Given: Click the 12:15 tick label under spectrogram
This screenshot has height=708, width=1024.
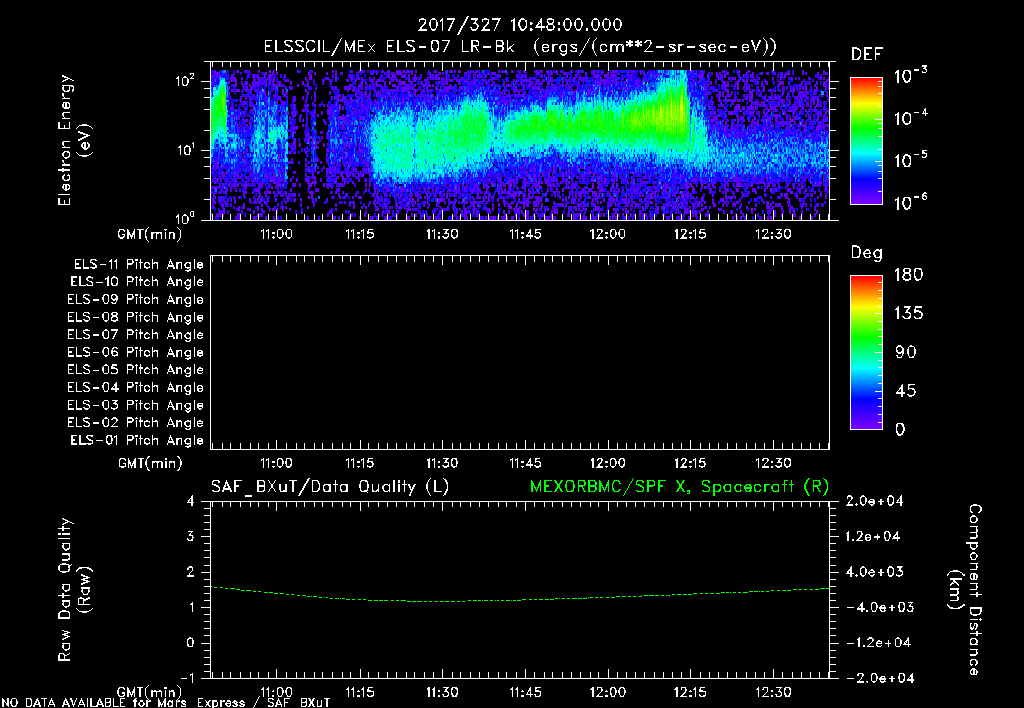Looking at the screenshot, I should click(x=690, y=234).
